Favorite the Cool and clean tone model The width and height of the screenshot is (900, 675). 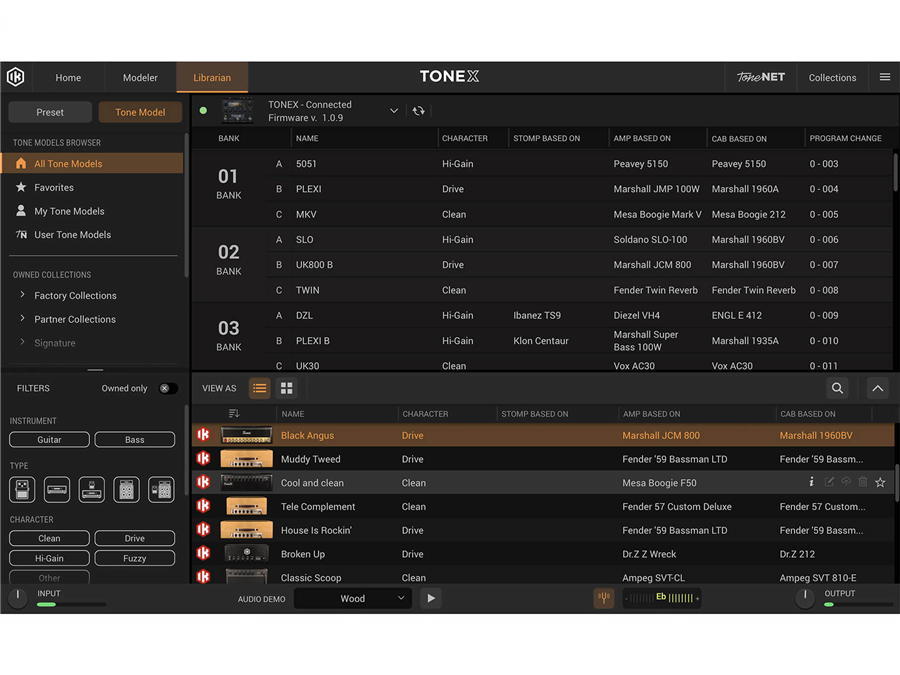(880, 483)
